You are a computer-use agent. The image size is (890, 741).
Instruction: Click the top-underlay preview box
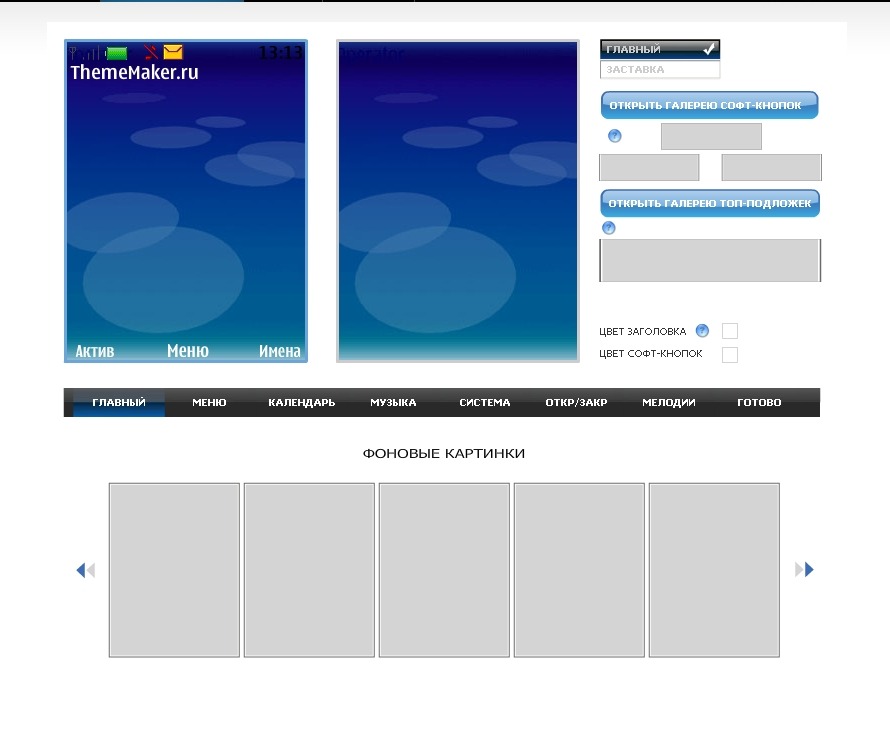(x=710, y=260)
